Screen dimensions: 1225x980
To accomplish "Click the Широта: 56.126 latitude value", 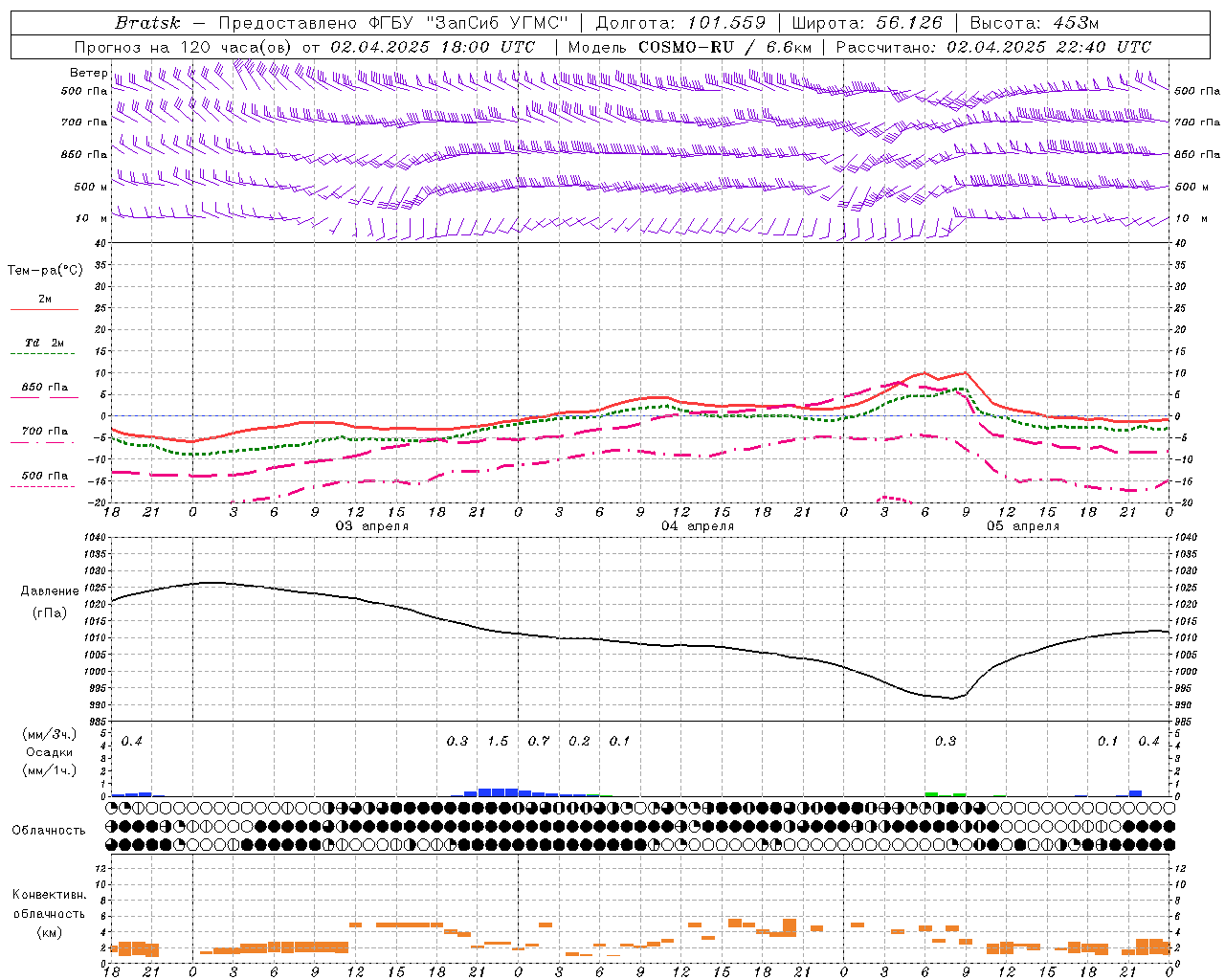I will (867, 23).
